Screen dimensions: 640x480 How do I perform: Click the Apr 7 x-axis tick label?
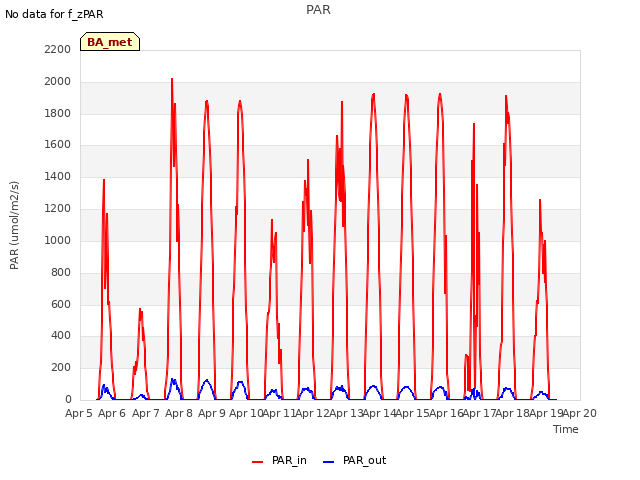[145, 413]
